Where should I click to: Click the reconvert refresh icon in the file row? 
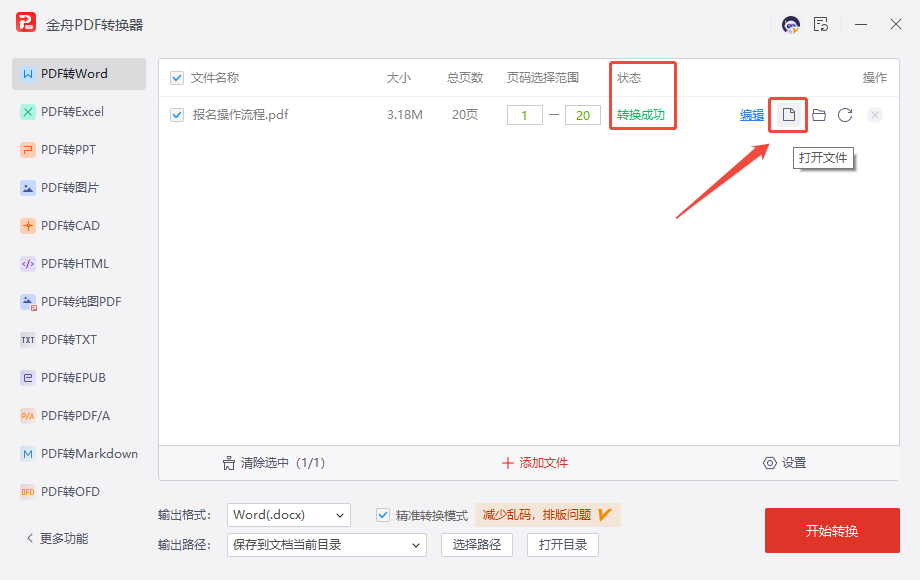(x=845, y=115)
